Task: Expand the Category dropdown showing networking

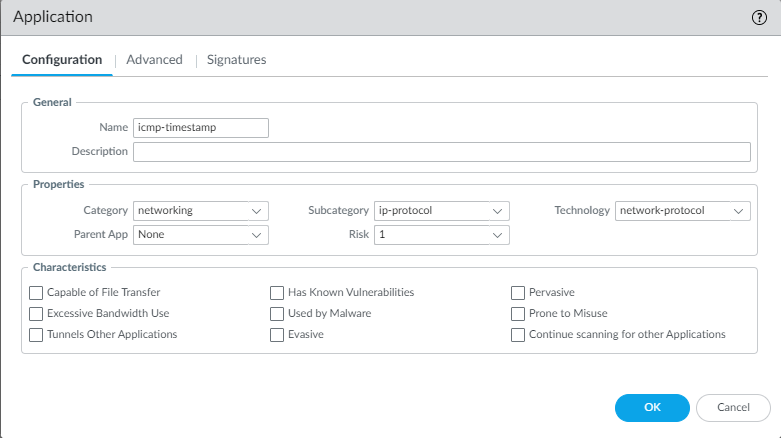Action: [201, 211]
